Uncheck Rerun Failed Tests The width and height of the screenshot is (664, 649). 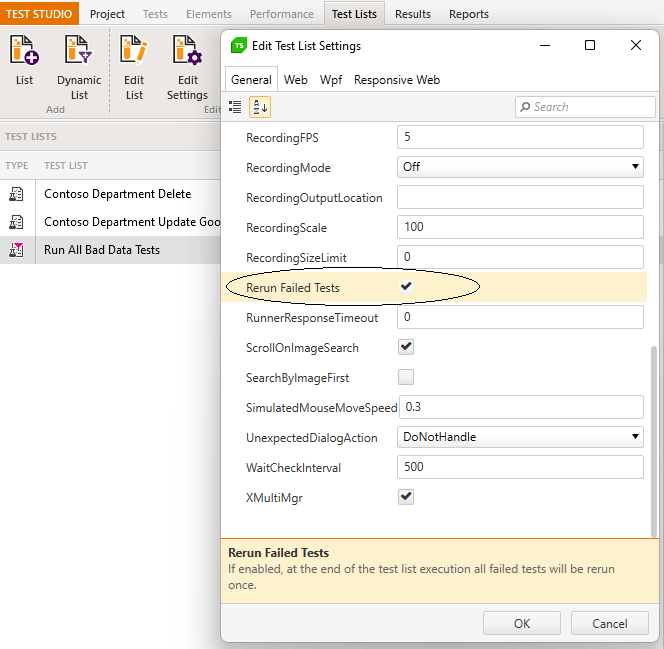pos(406,287)
